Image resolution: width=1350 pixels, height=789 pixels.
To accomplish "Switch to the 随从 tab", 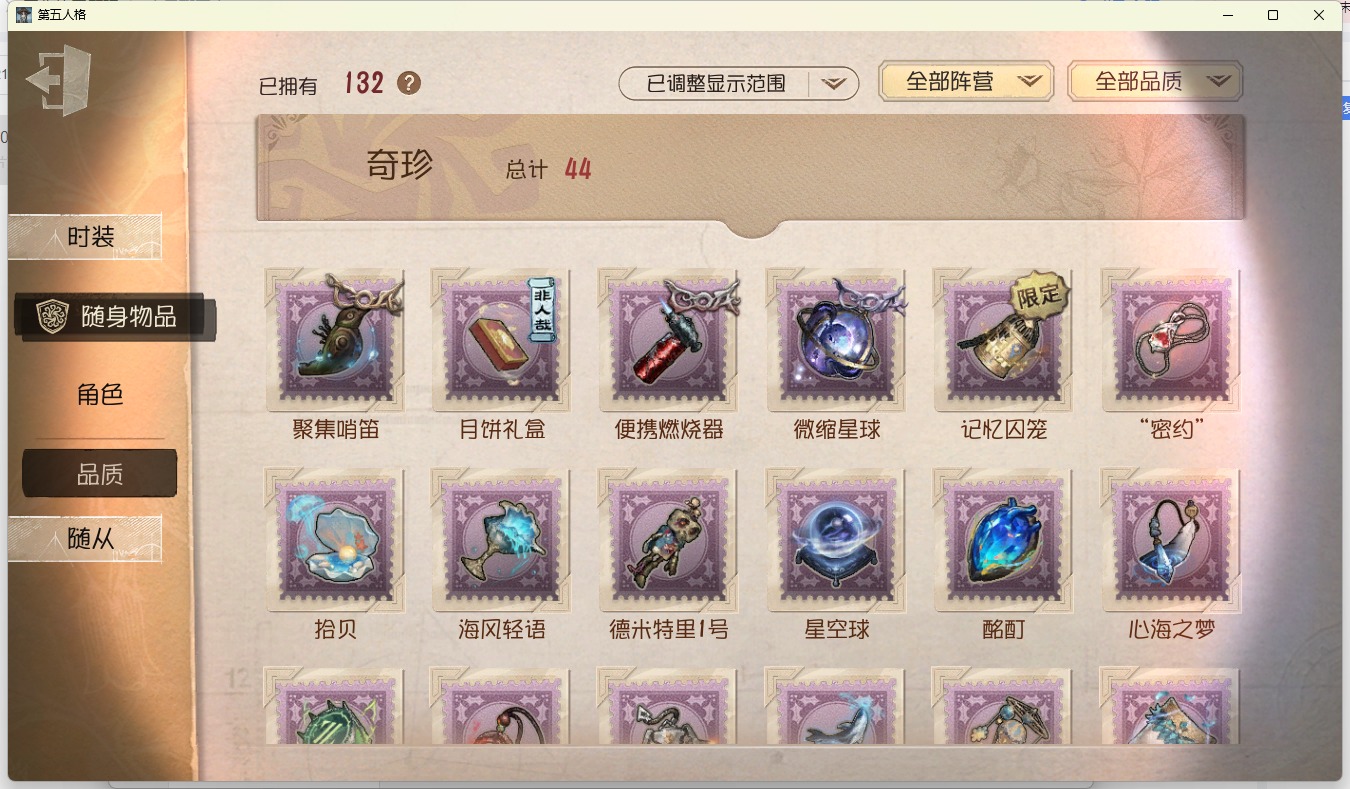I will point(85,539).
